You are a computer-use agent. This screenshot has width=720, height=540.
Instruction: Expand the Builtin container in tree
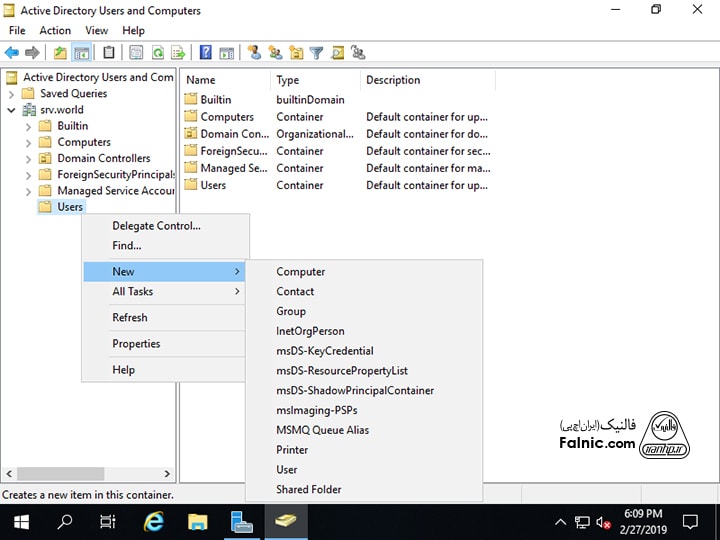pyautogui.click(x=28, y=126)
